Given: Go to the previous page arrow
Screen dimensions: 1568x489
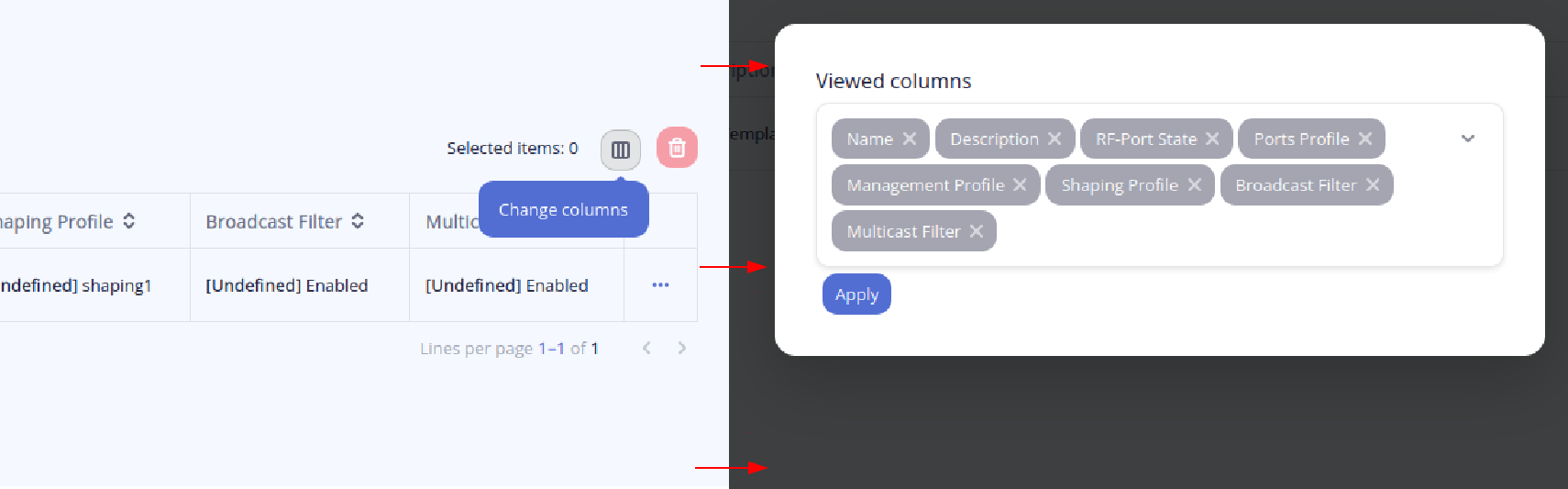Looking at the screenshot, I should click(646, 348).
